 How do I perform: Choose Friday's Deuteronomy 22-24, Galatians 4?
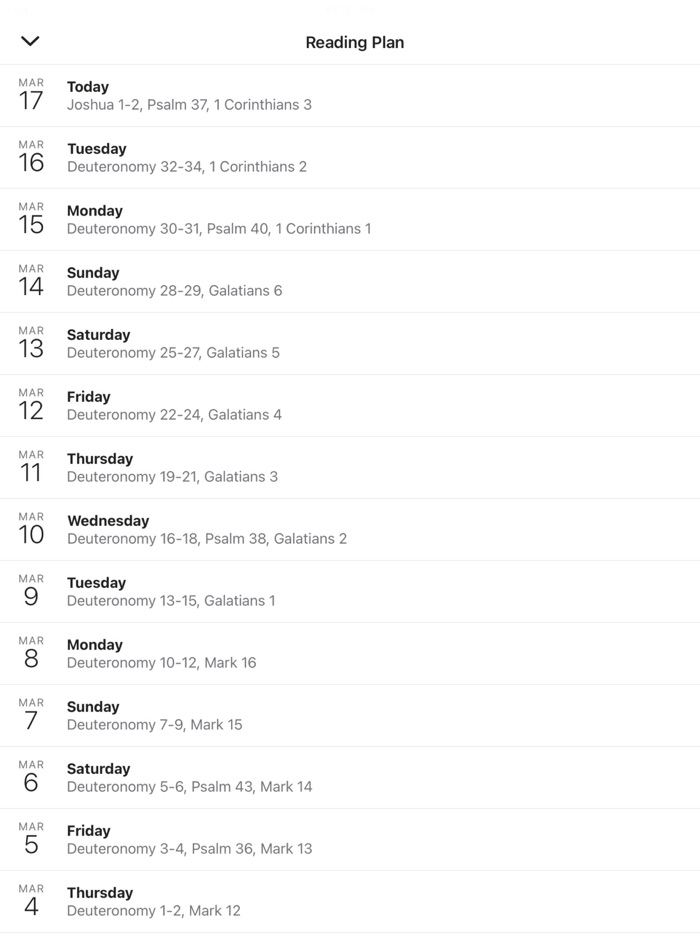click(174, 406)
